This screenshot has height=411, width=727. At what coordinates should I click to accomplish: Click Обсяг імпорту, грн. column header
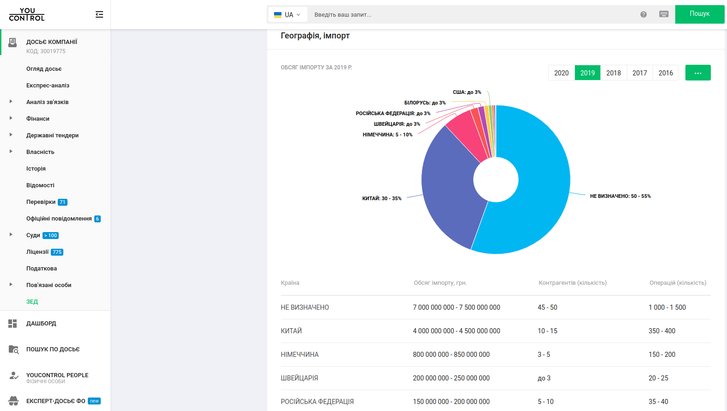pos(440,283)
